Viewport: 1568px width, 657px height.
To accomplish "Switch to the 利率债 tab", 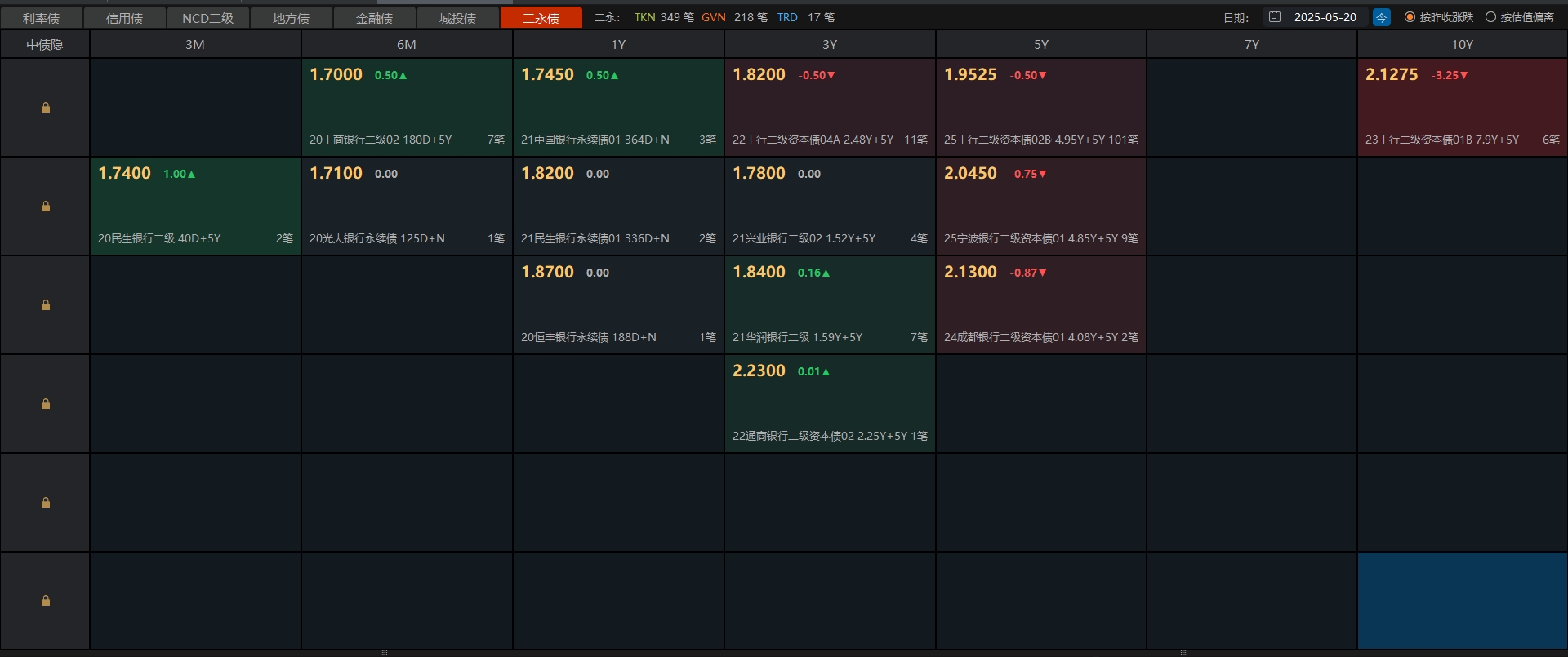I will (41, 17).
